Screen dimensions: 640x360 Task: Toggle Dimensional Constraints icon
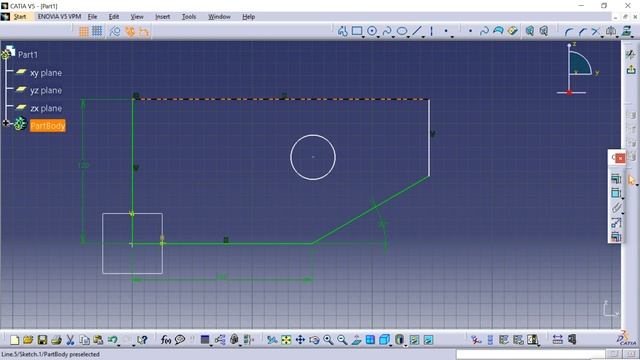(144, 31)
